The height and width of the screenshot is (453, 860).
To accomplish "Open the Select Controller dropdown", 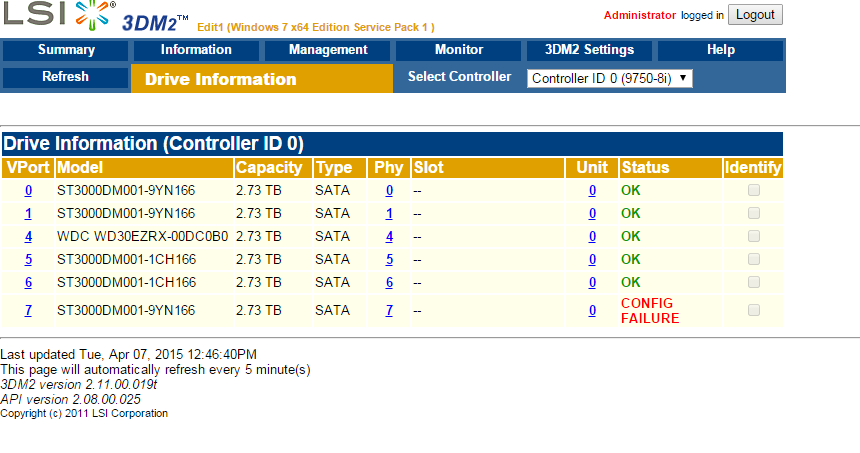I will 609,78.
